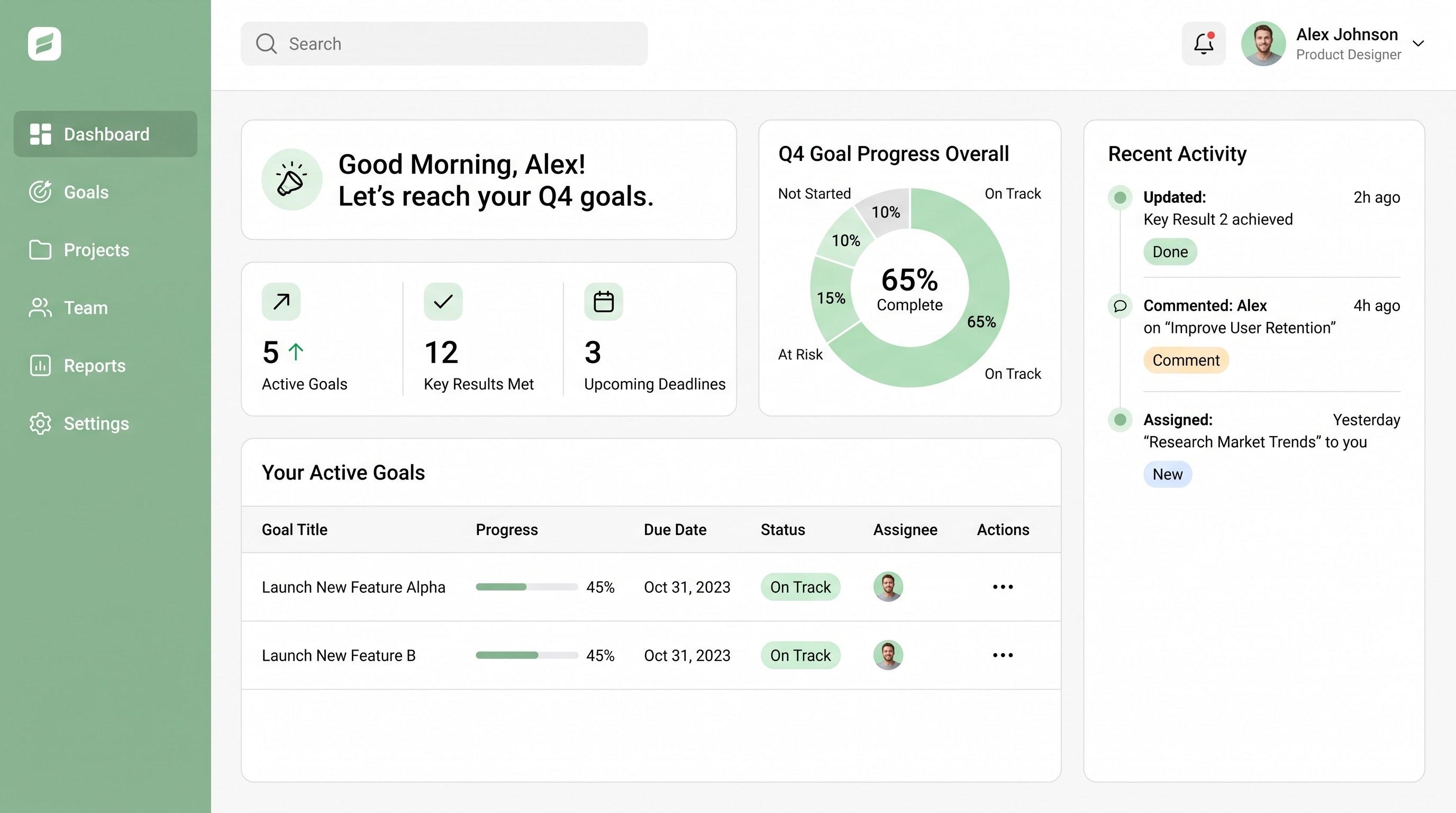
Task: Click assignee avatar for Launch New Feature Alpha
Action: click(888, 587)
